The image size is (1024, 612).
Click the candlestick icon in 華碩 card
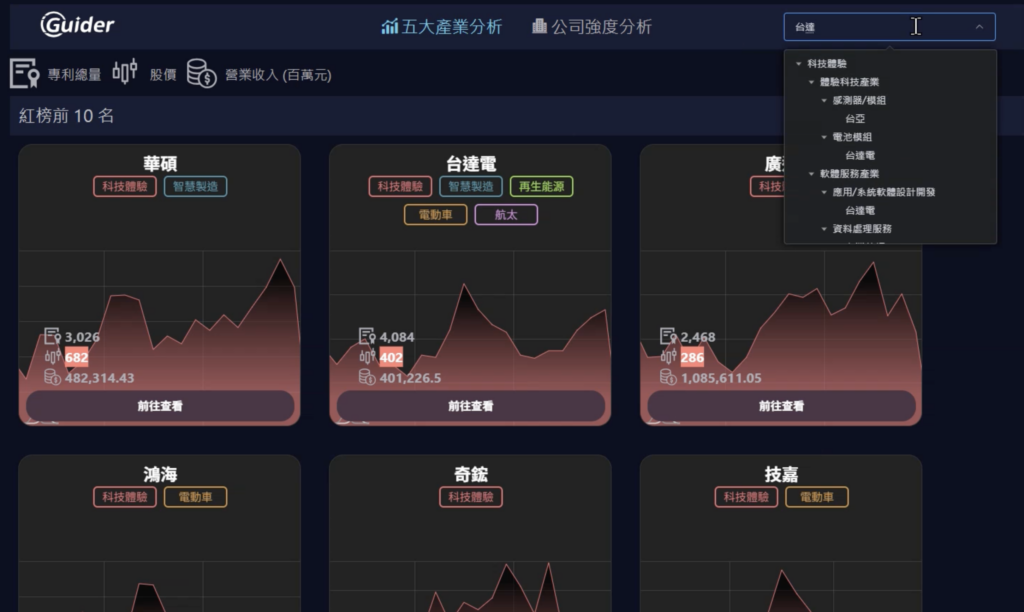click(52, 357)
